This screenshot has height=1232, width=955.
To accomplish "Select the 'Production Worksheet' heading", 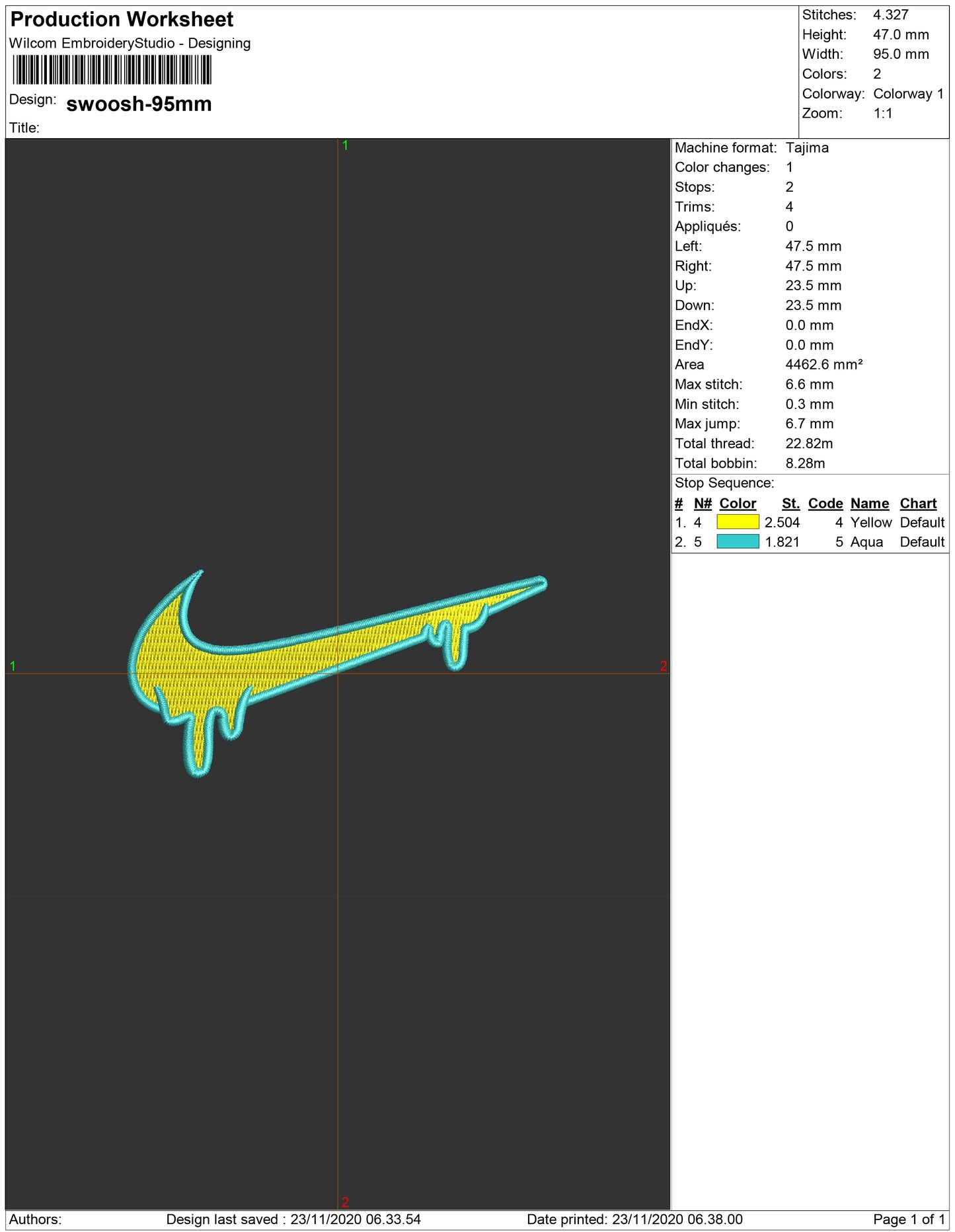I will [x=122, y=19].
